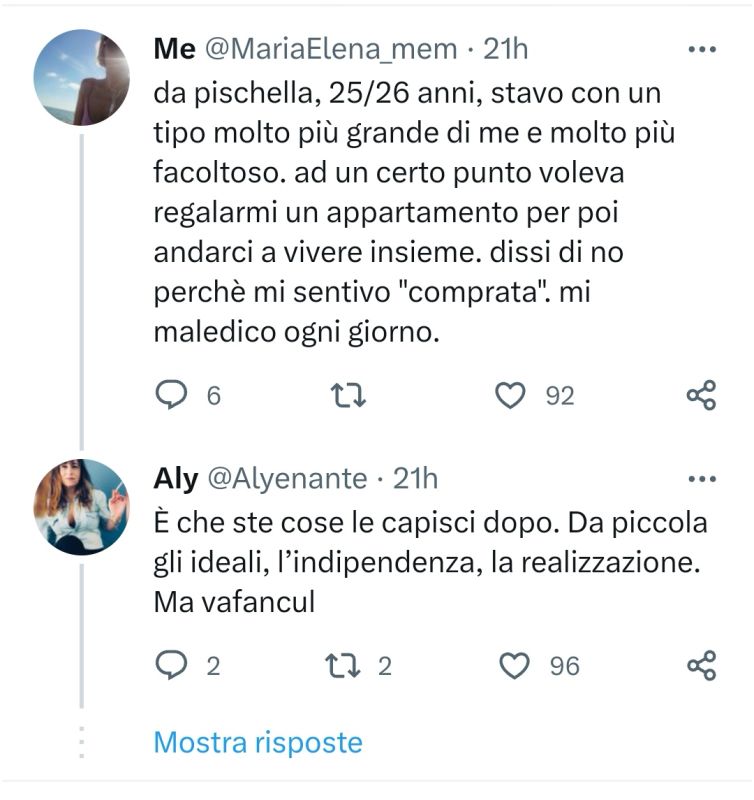The width and height of the screenshot is (754, 800).
Task: Click the display name "Me"
Action: 173,49
